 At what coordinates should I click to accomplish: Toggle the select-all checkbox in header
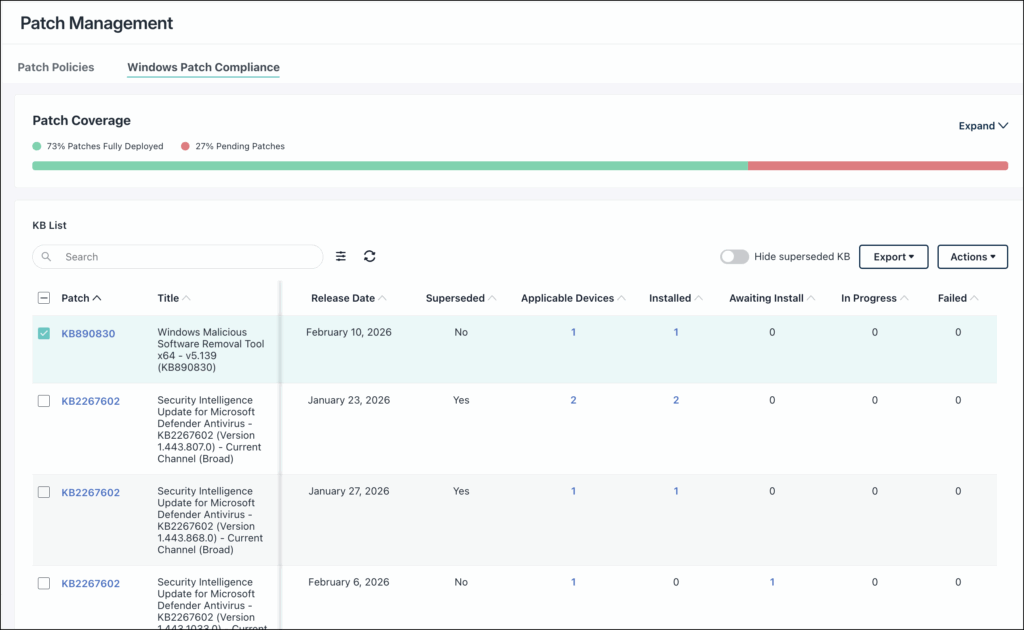[44, 298]
